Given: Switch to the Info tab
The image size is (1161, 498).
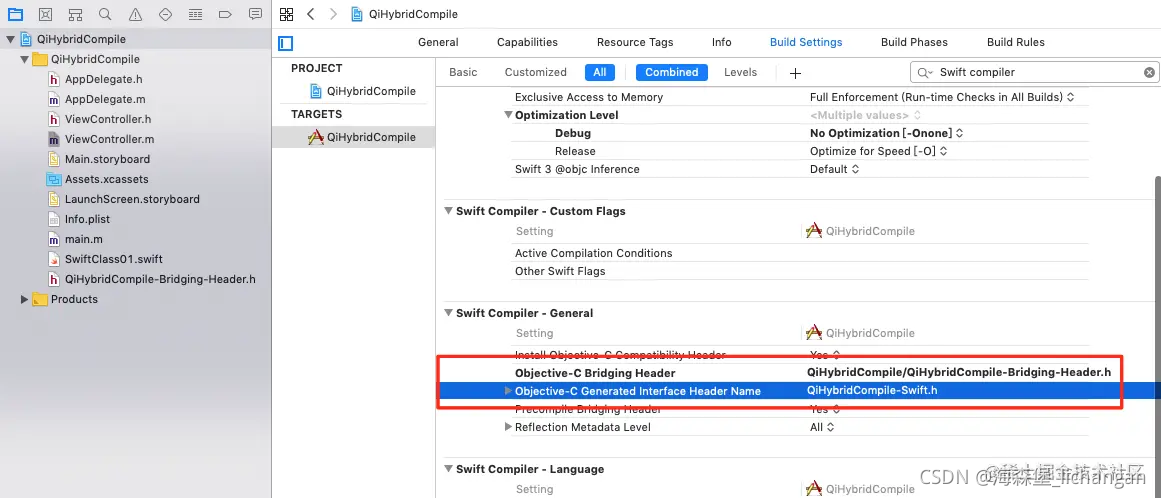Looking at the screenshot, I should pyautogui.click(x=722, y=42).
